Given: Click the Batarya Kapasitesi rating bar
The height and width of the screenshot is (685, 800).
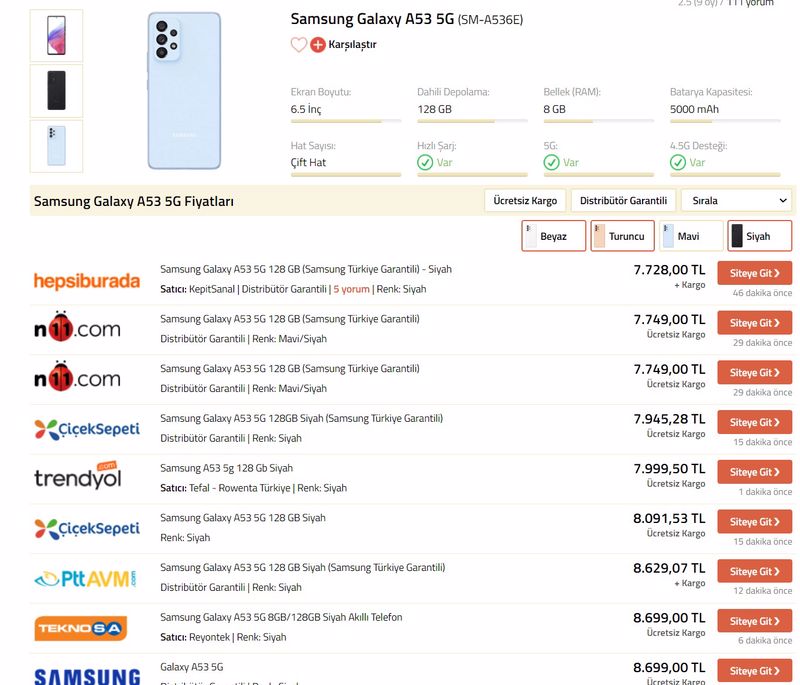Looking at the screenshot, I should click(725, 121).
